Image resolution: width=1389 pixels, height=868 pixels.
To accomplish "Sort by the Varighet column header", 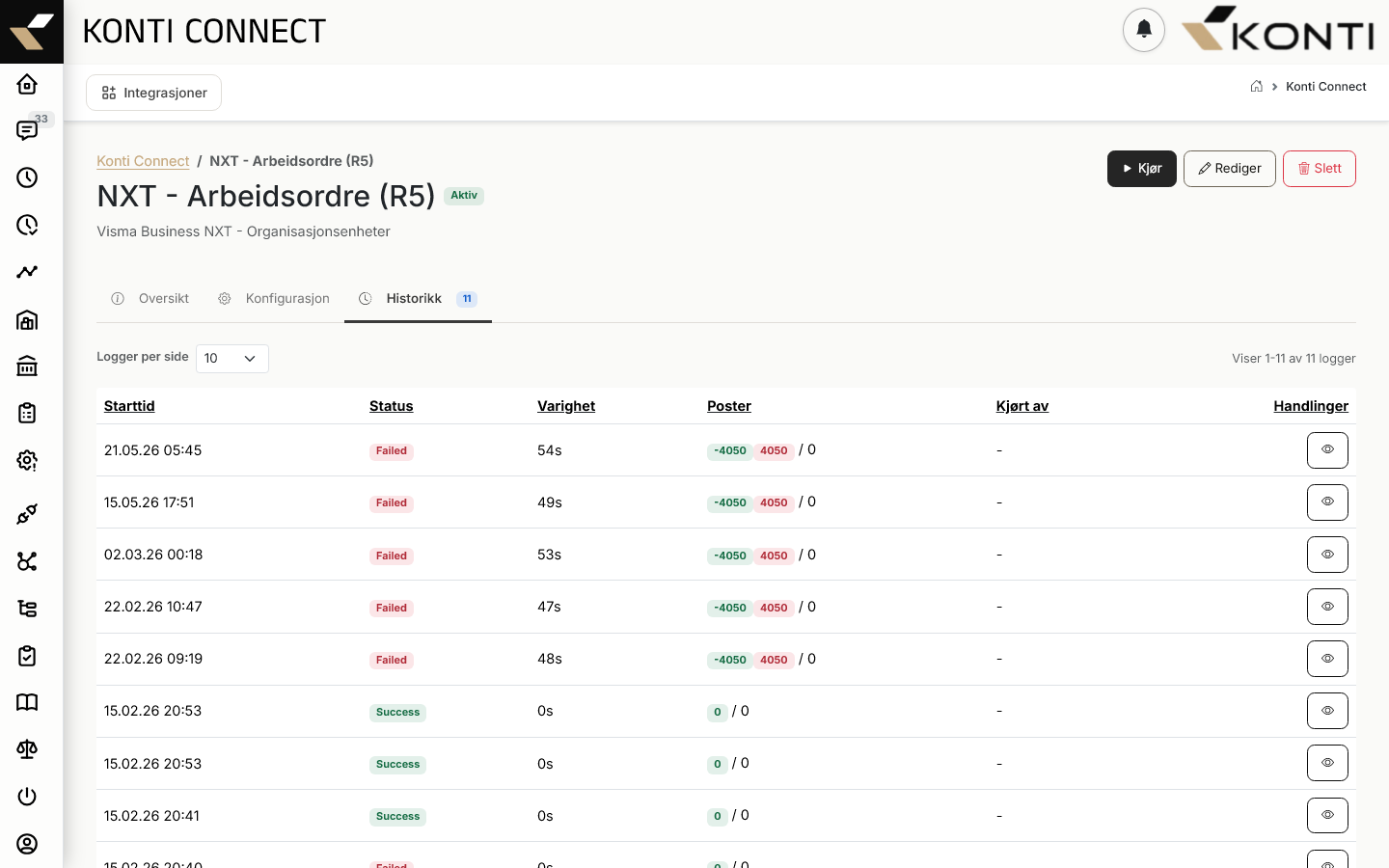I will [x=566, y=406].
